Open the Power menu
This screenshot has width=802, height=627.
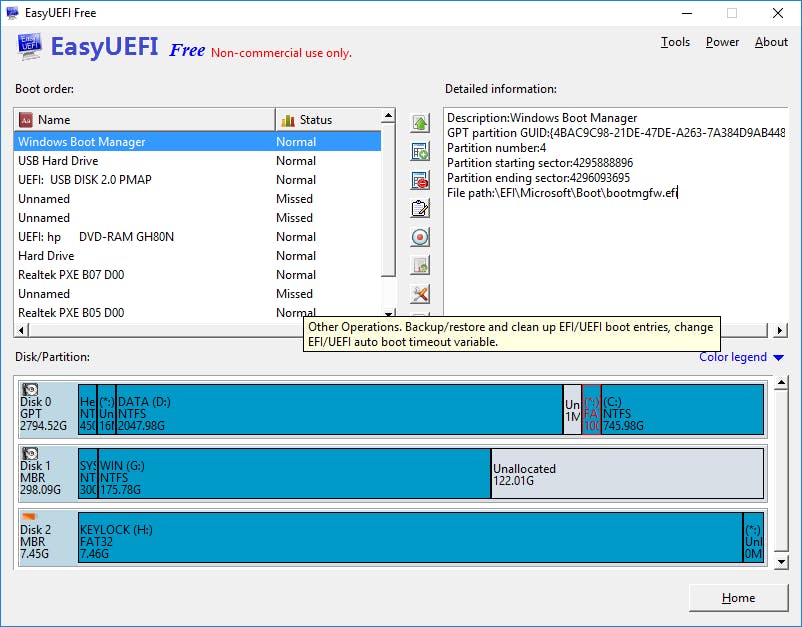(x=722, y=42)
